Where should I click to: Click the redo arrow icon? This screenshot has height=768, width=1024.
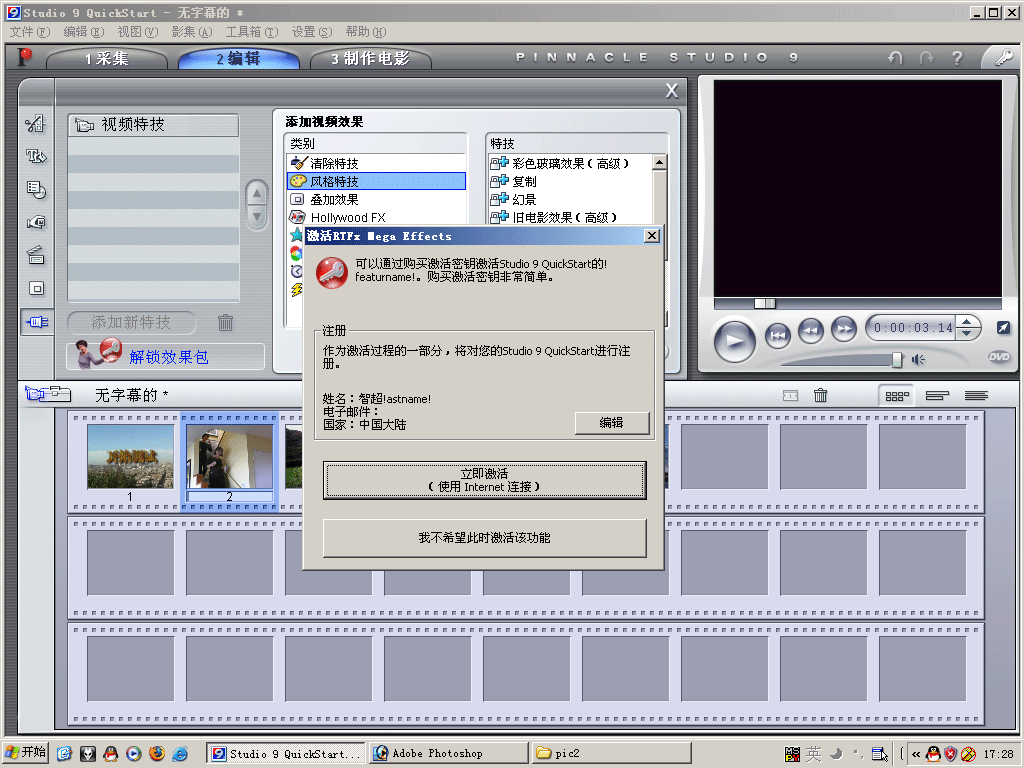tap(926, 58)
